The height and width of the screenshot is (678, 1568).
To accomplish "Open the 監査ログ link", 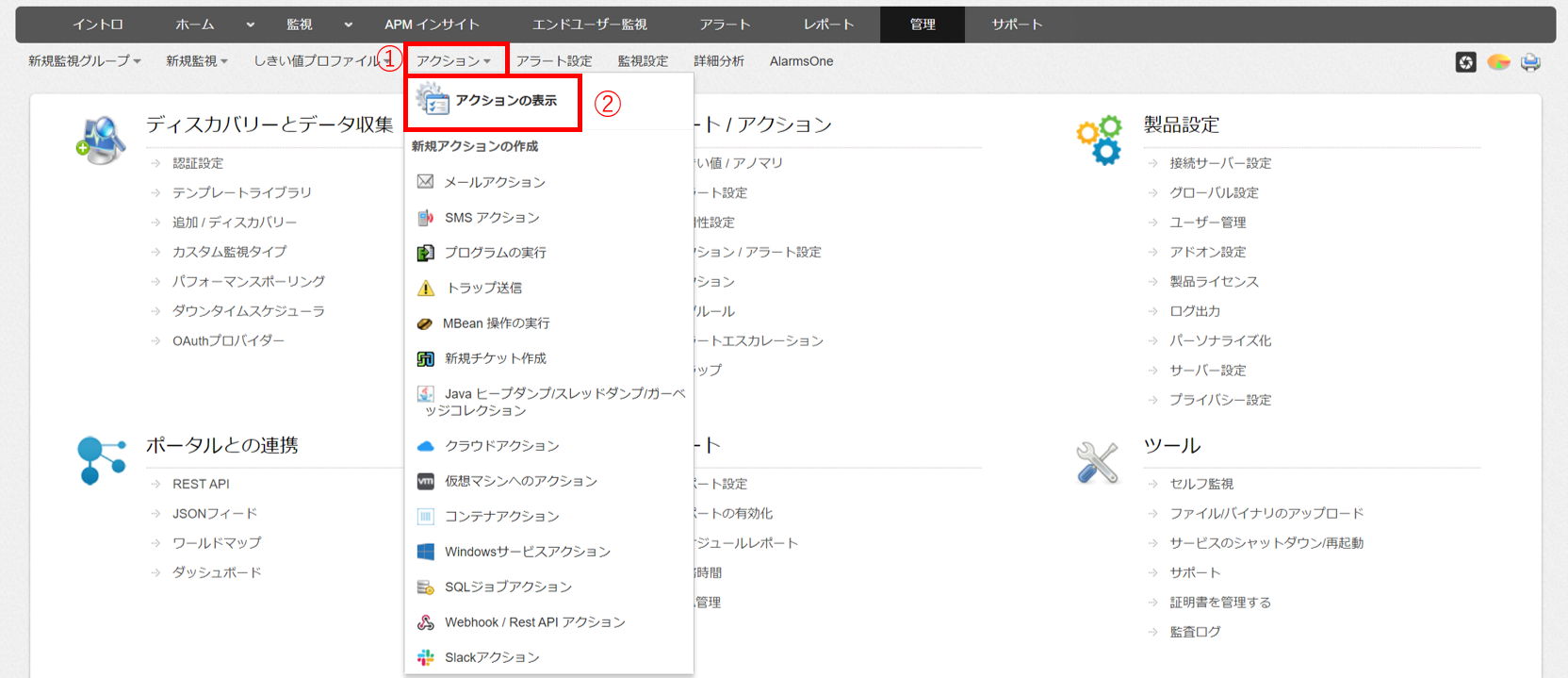I will [x=1195, y=632].
